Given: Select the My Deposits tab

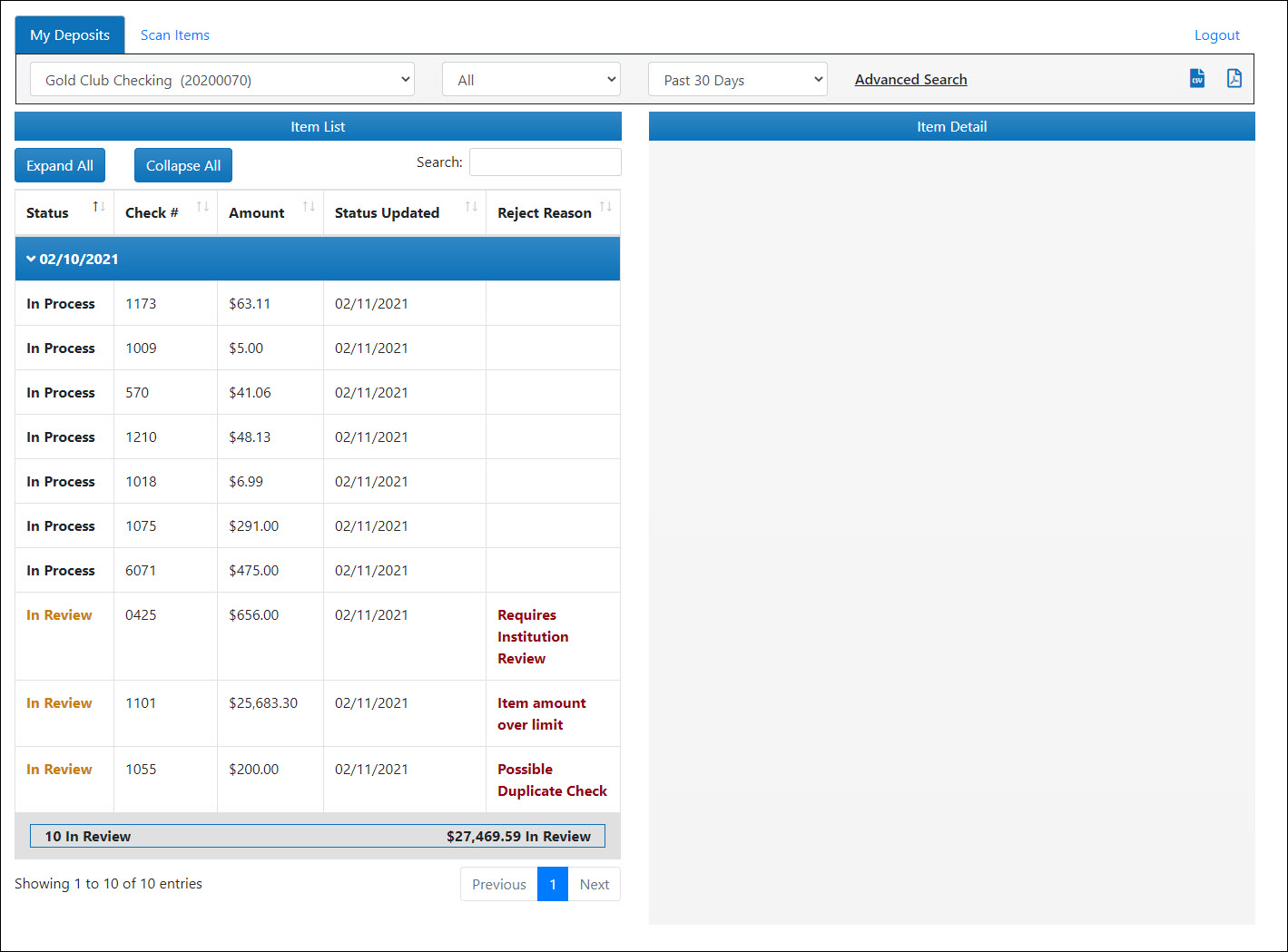Looking at the screenshot, I should tap(70, 35).
